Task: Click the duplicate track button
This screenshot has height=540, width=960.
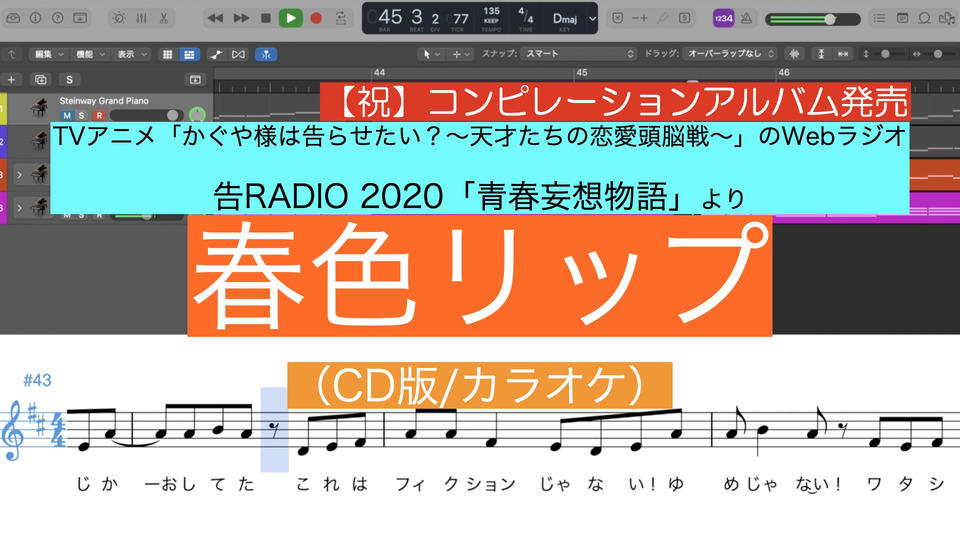Action: point(40,80)
